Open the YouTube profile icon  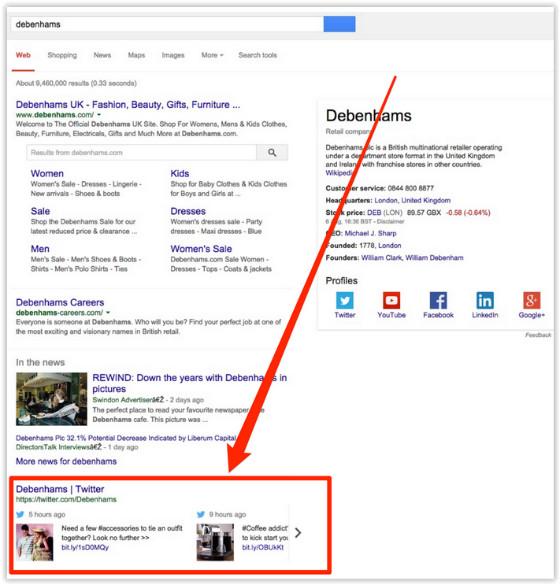[x=391, y=300]
